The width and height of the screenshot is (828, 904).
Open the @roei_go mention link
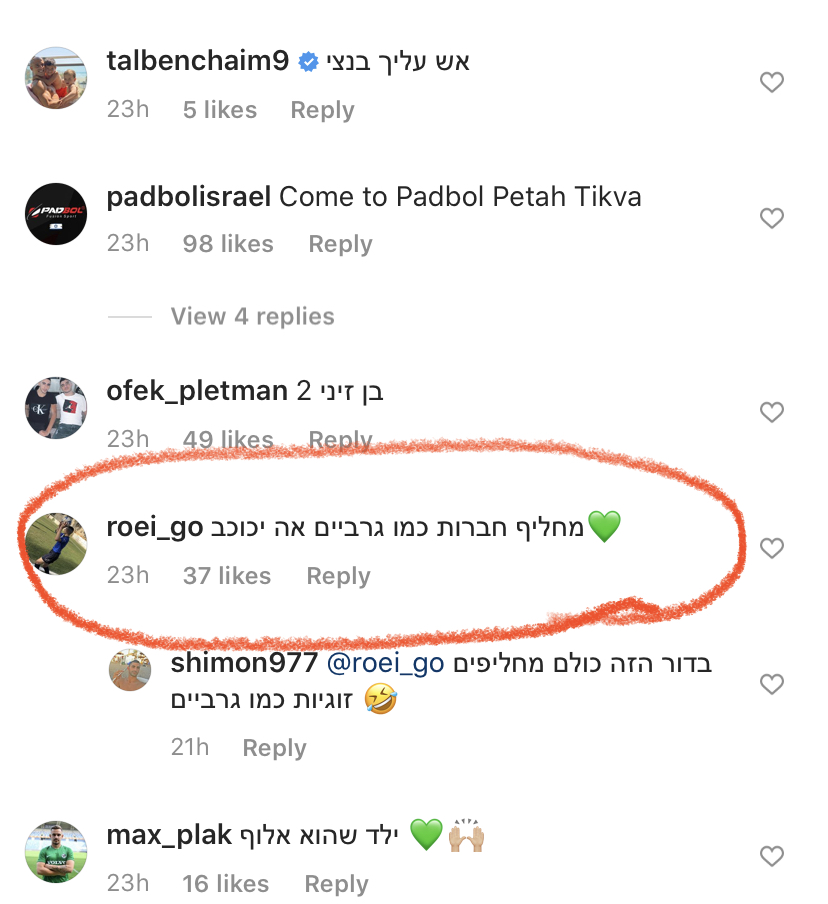pos(387,663)
